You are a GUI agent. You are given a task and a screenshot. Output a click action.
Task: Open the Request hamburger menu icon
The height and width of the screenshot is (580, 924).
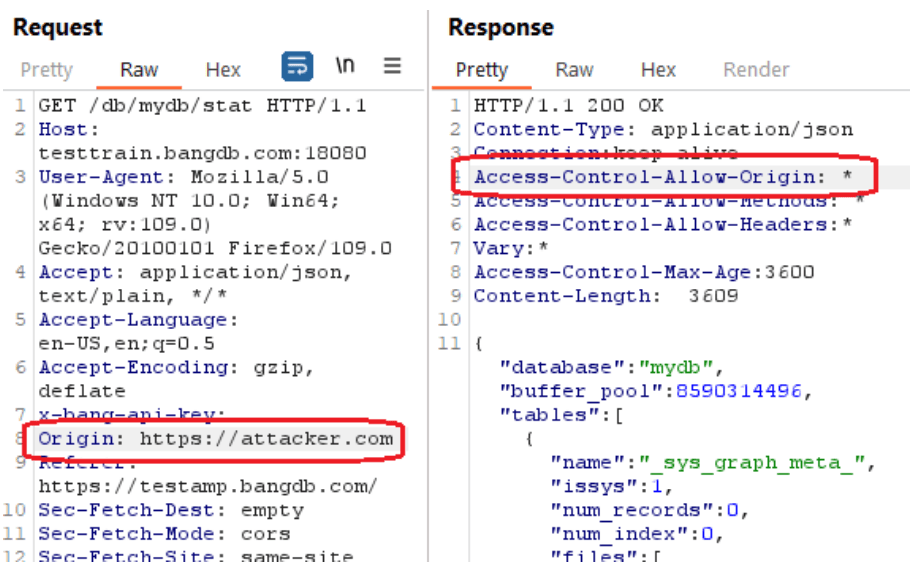[x=392, y=65]
